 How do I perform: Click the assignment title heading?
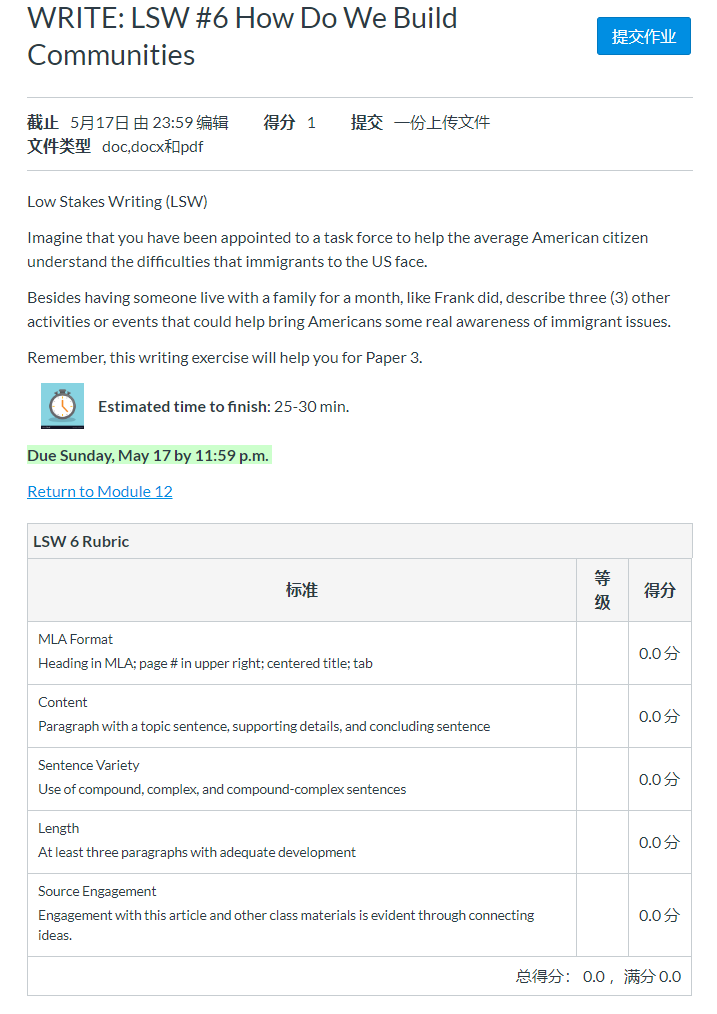point(242,36)
